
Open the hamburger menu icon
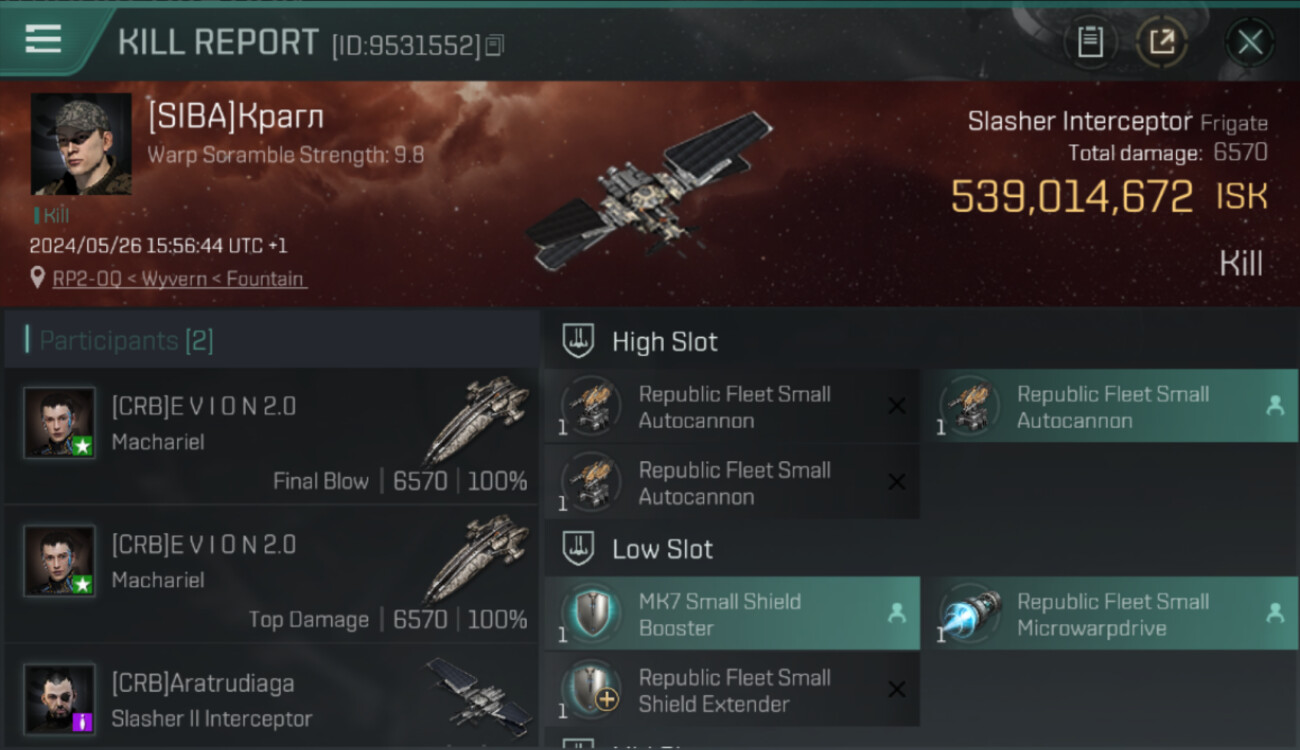43,39
